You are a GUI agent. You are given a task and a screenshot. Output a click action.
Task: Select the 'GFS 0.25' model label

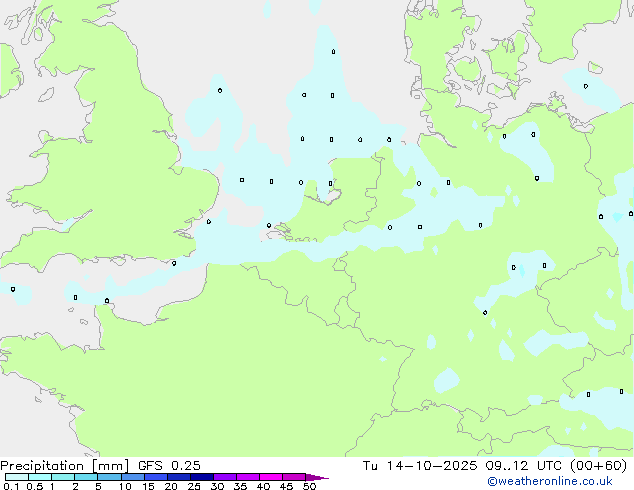coord(169,466)
